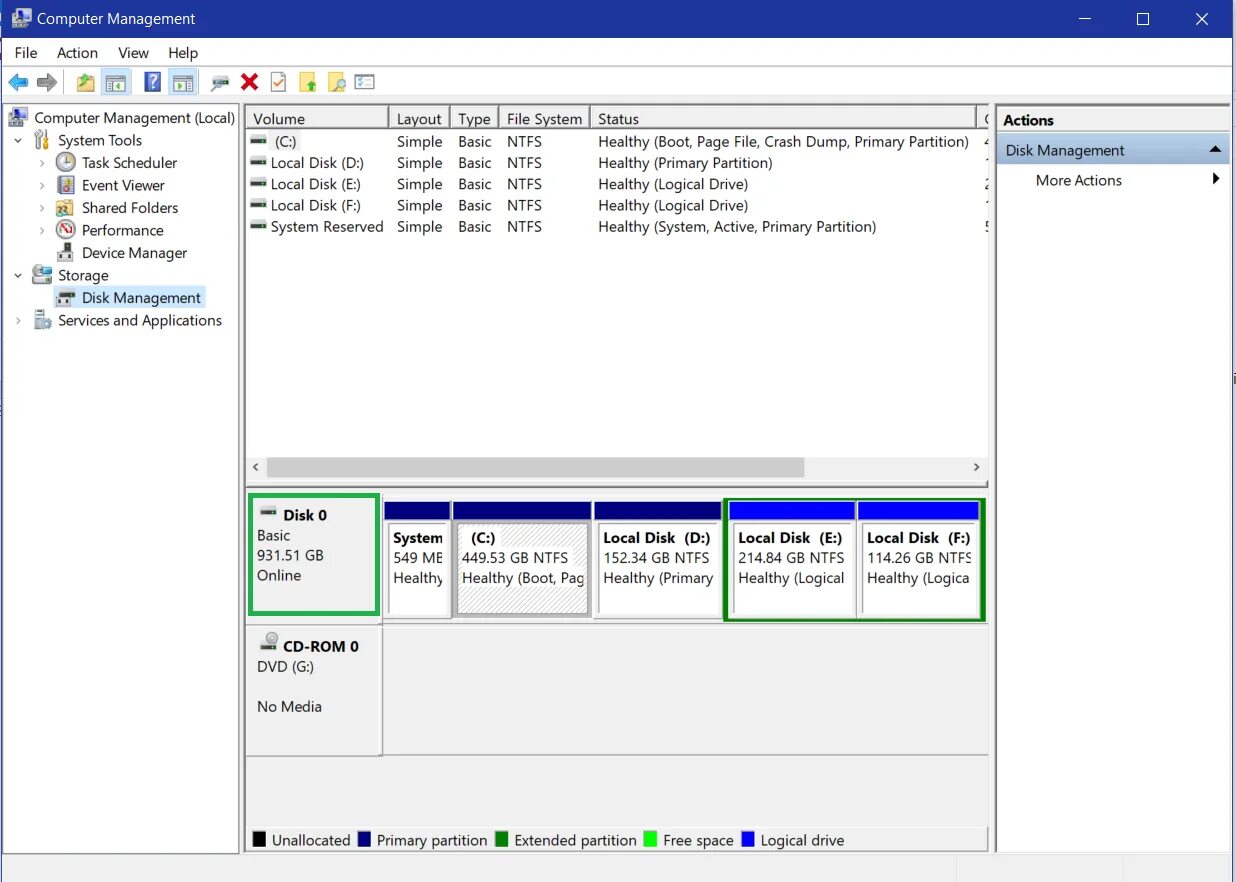Click More Actions in the Actions pane

[x=1079, y=180]
